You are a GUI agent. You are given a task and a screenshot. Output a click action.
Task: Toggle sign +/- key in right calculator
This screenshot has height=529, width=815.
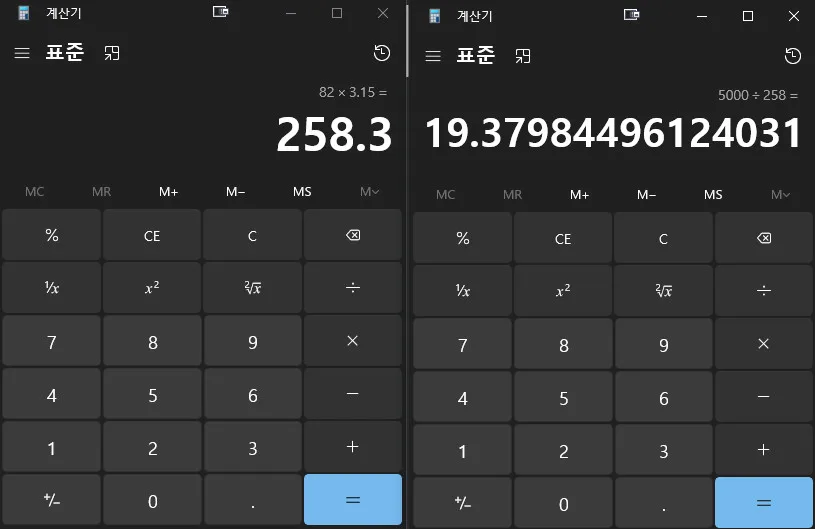(x=463, y=503)
